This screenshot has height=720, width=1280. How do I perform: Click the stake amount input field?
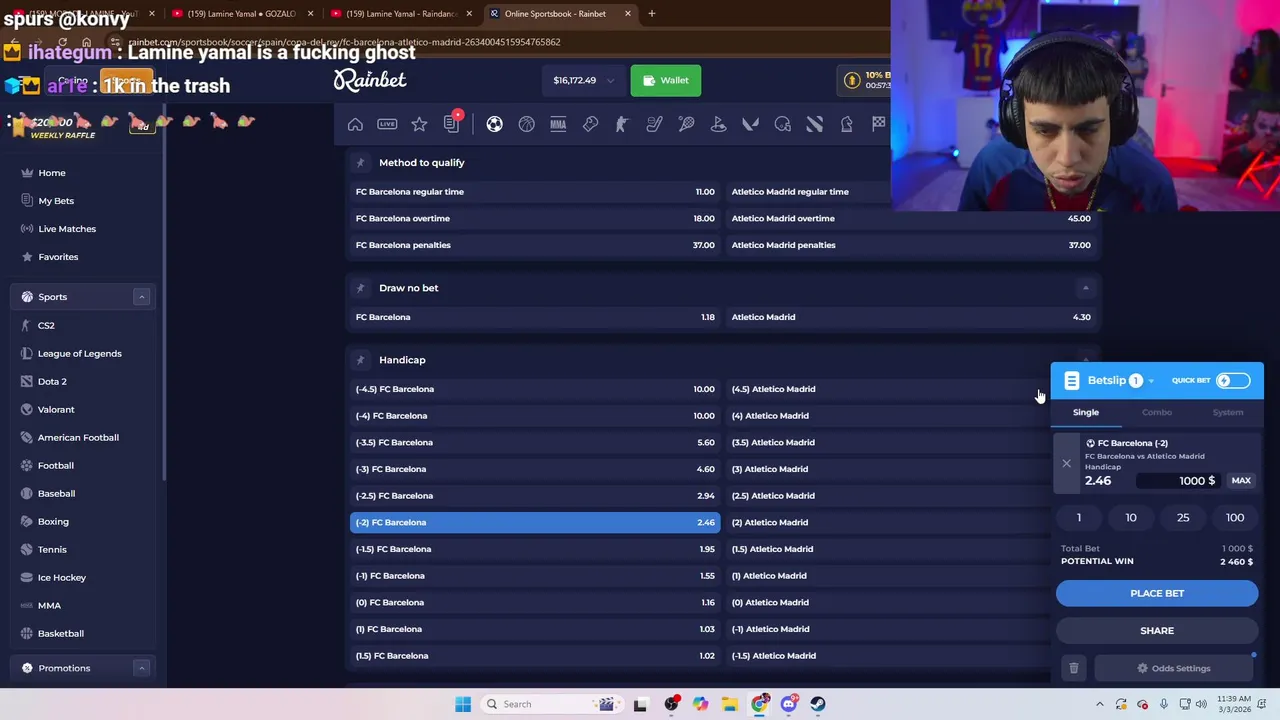coord(1178,481)
